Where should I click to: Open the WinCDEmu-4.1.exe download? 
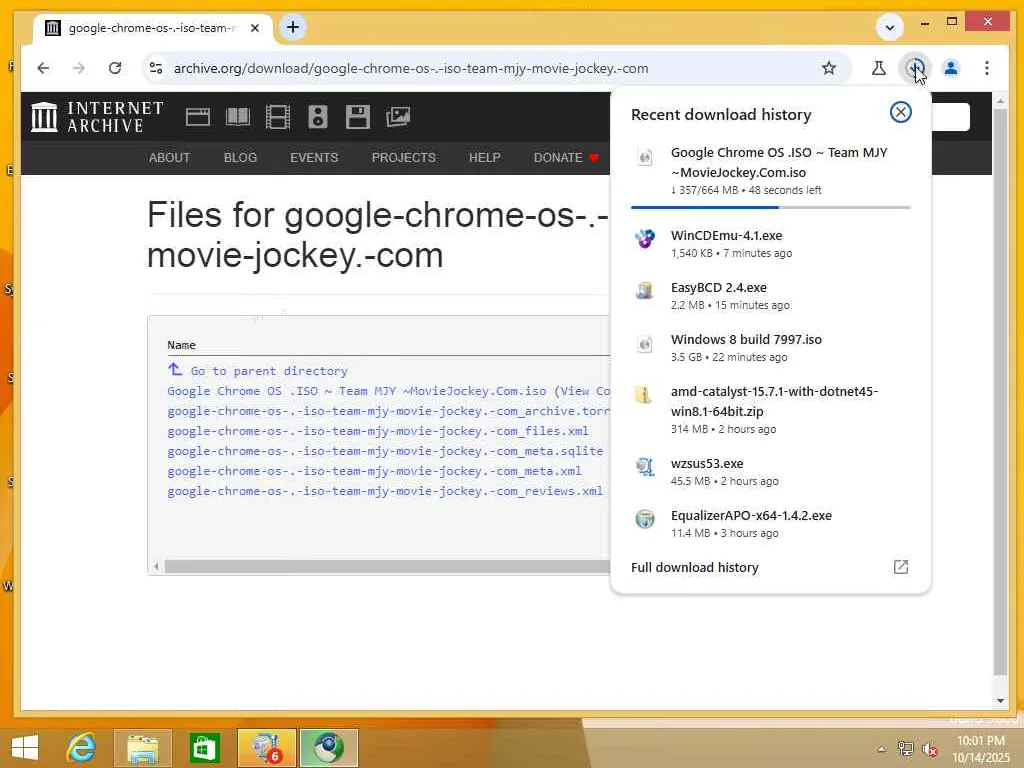771,244
